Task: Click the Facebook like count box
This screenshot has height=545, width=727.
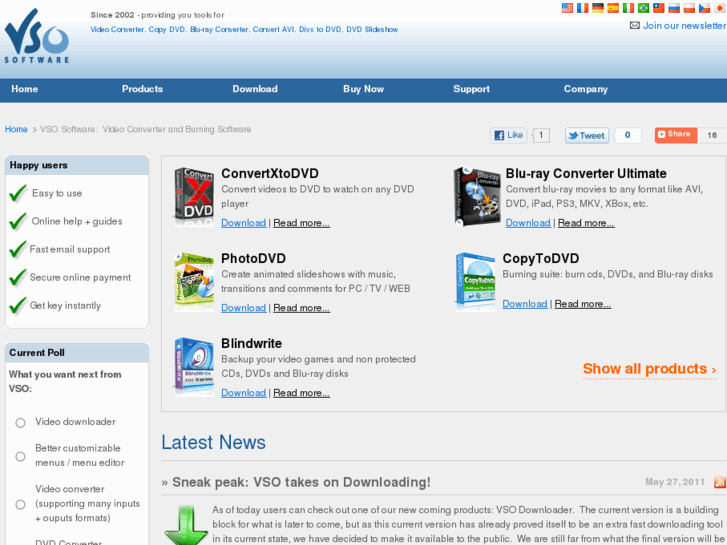Action: pyautogui.click(x=541, y=135)
